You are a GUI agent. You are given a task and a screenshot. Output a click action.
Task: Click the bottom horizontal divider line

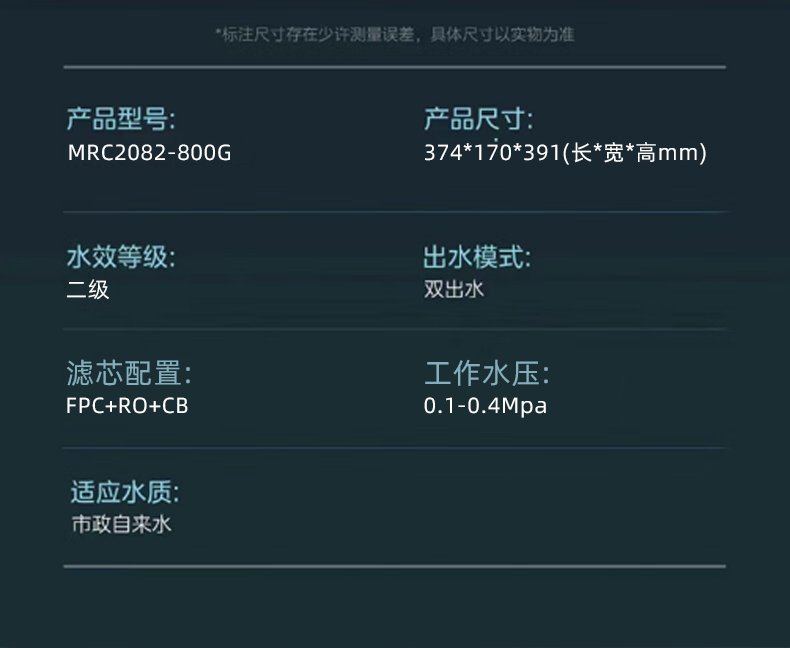pyautogui.click(x=394, y=566)
